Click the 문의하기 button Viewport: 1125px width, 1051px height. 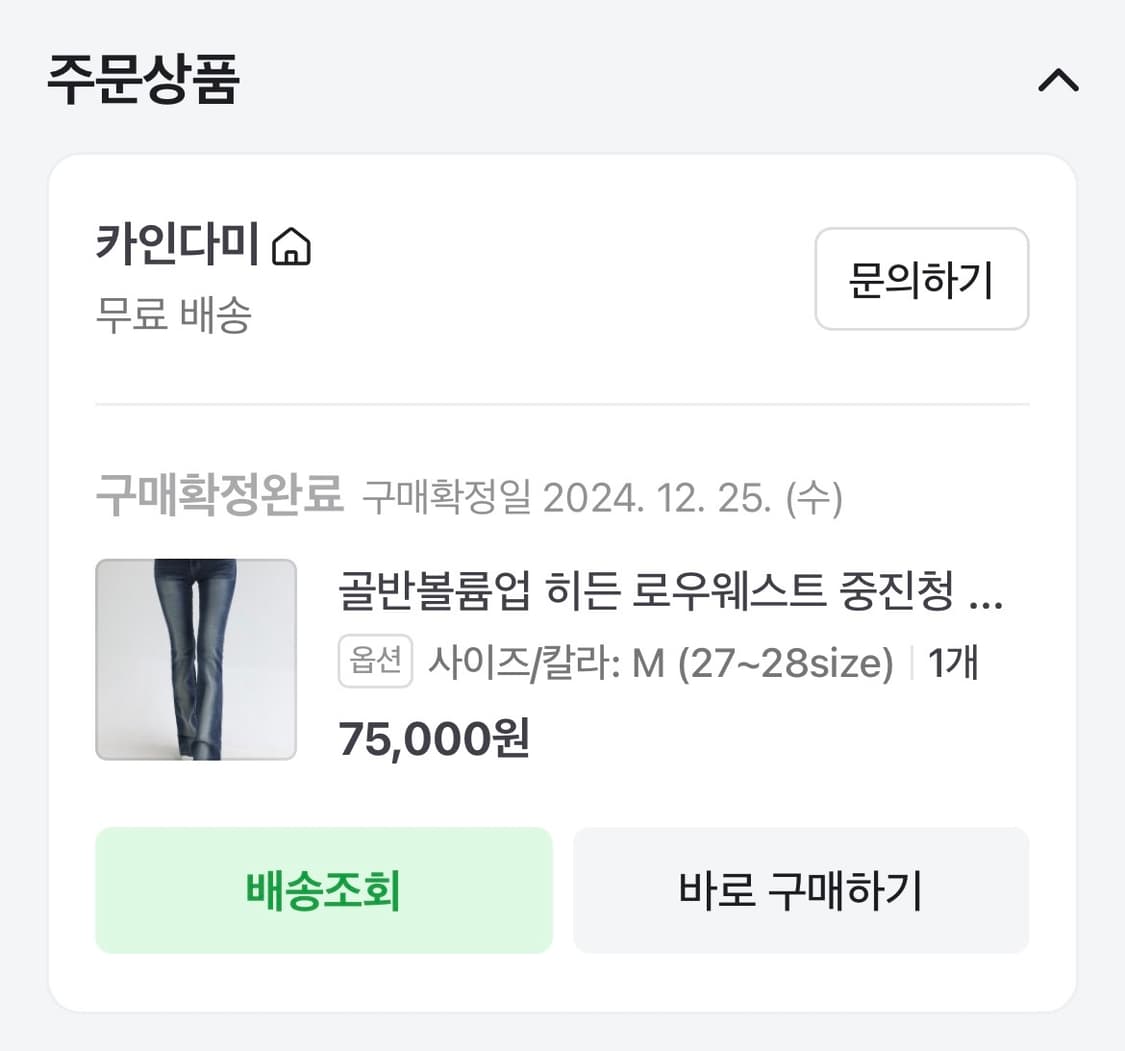click(x=921, y=280)
